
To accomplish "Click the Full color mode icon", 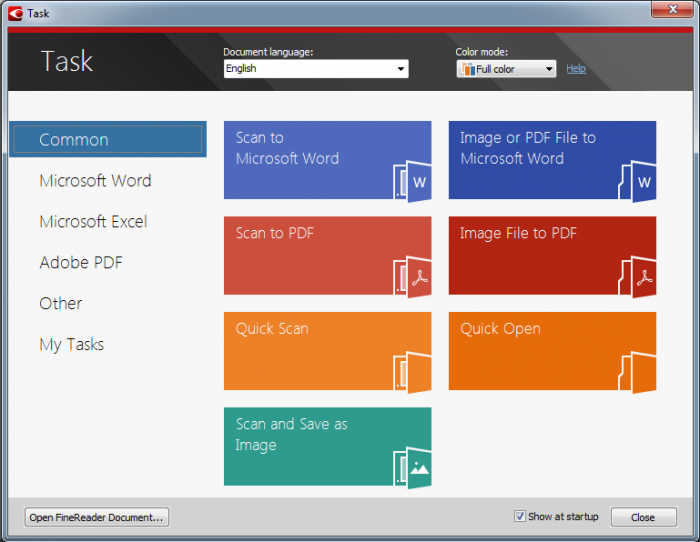I will (x=468, y=69).
